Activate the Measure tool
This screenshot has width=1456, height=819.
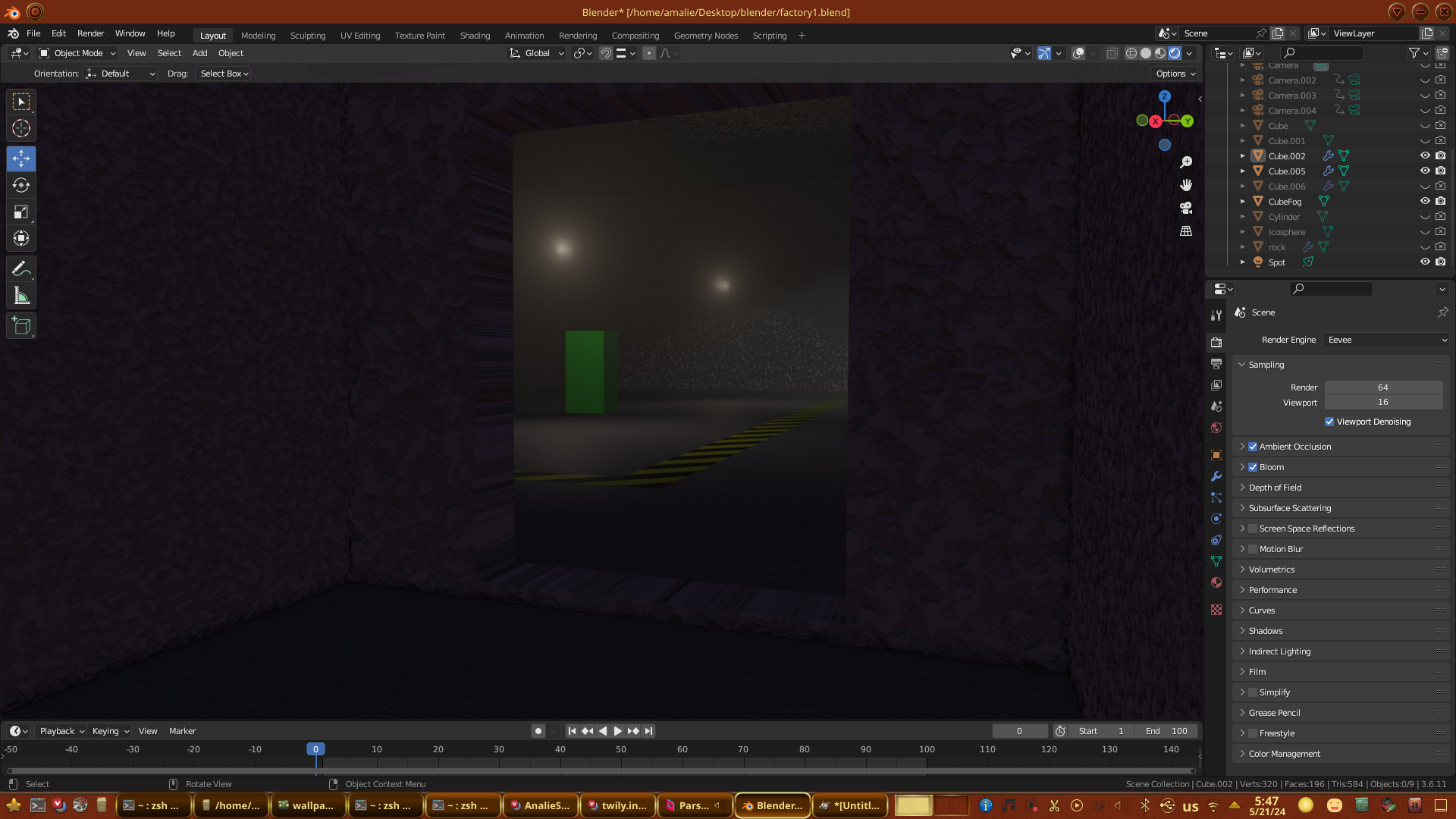[21, 297]
